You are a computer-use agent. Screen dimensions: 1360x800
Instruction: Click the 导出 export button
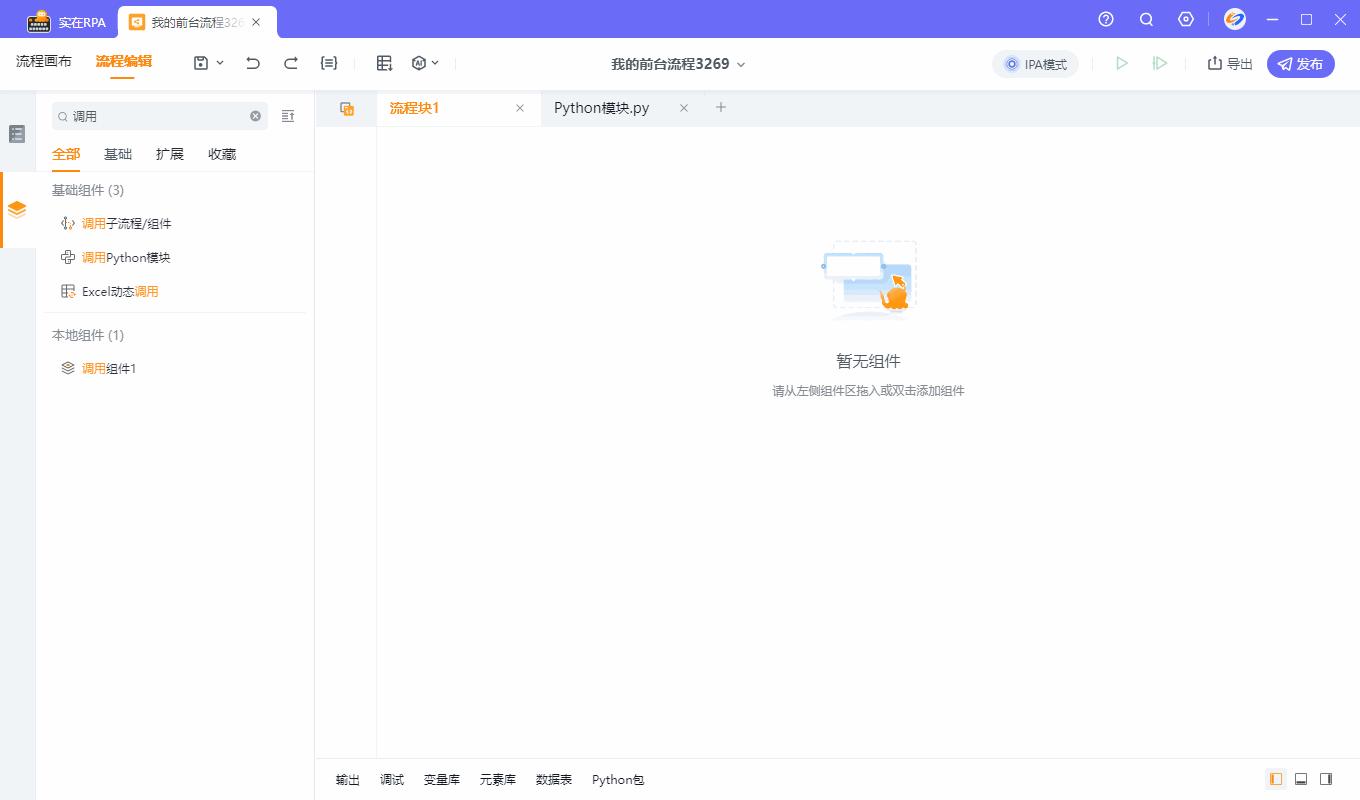coord(1228,63)
